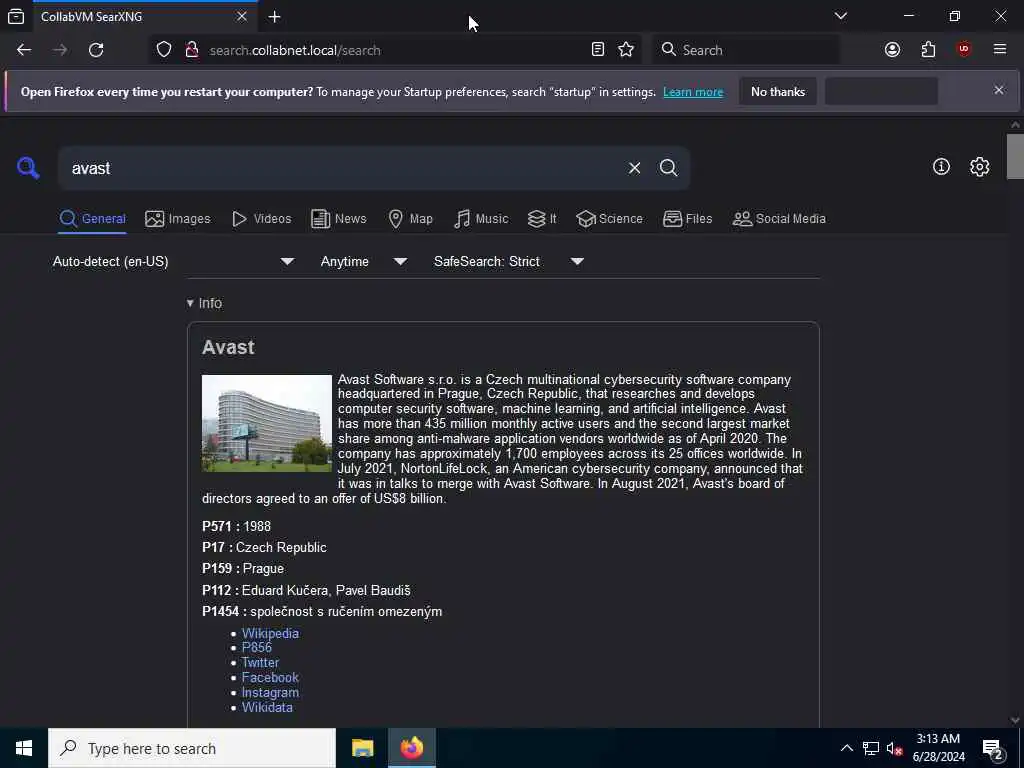1024x768 pixels.
Task: Show hidden system tray icons
Action: pyautogui.click(x=846, y=748)
